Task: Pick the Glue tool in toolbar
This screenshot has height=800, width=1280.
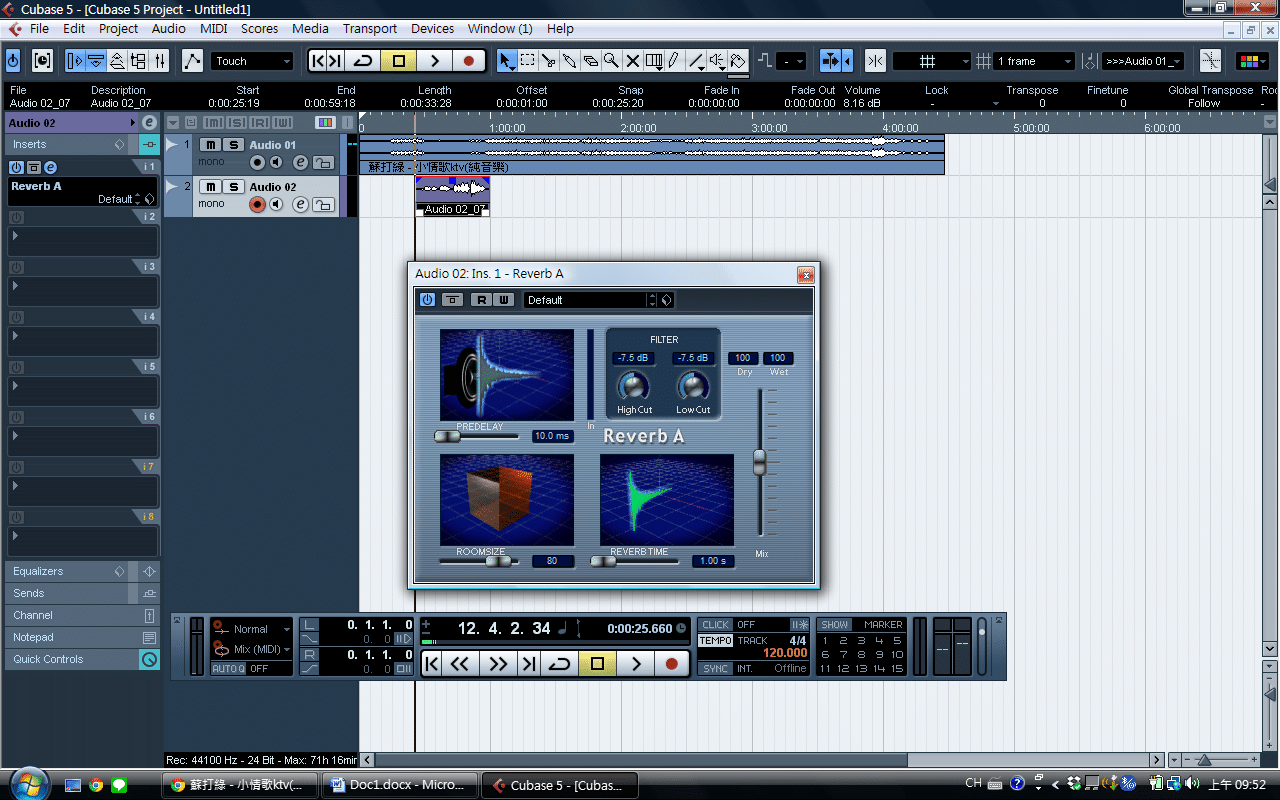Action: pyautogui.click(x=570, y=61)
